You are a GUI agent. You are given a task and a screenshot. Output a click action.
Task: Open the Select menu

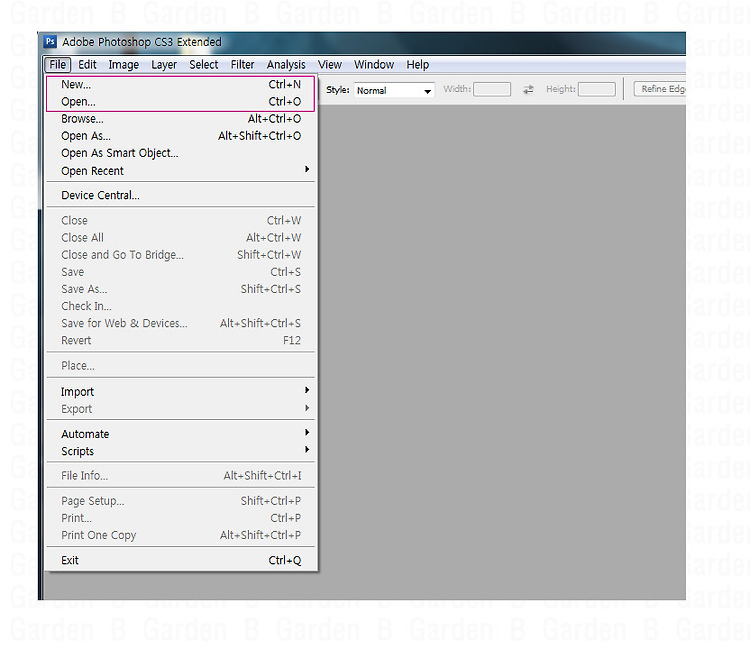click(204, 65)
